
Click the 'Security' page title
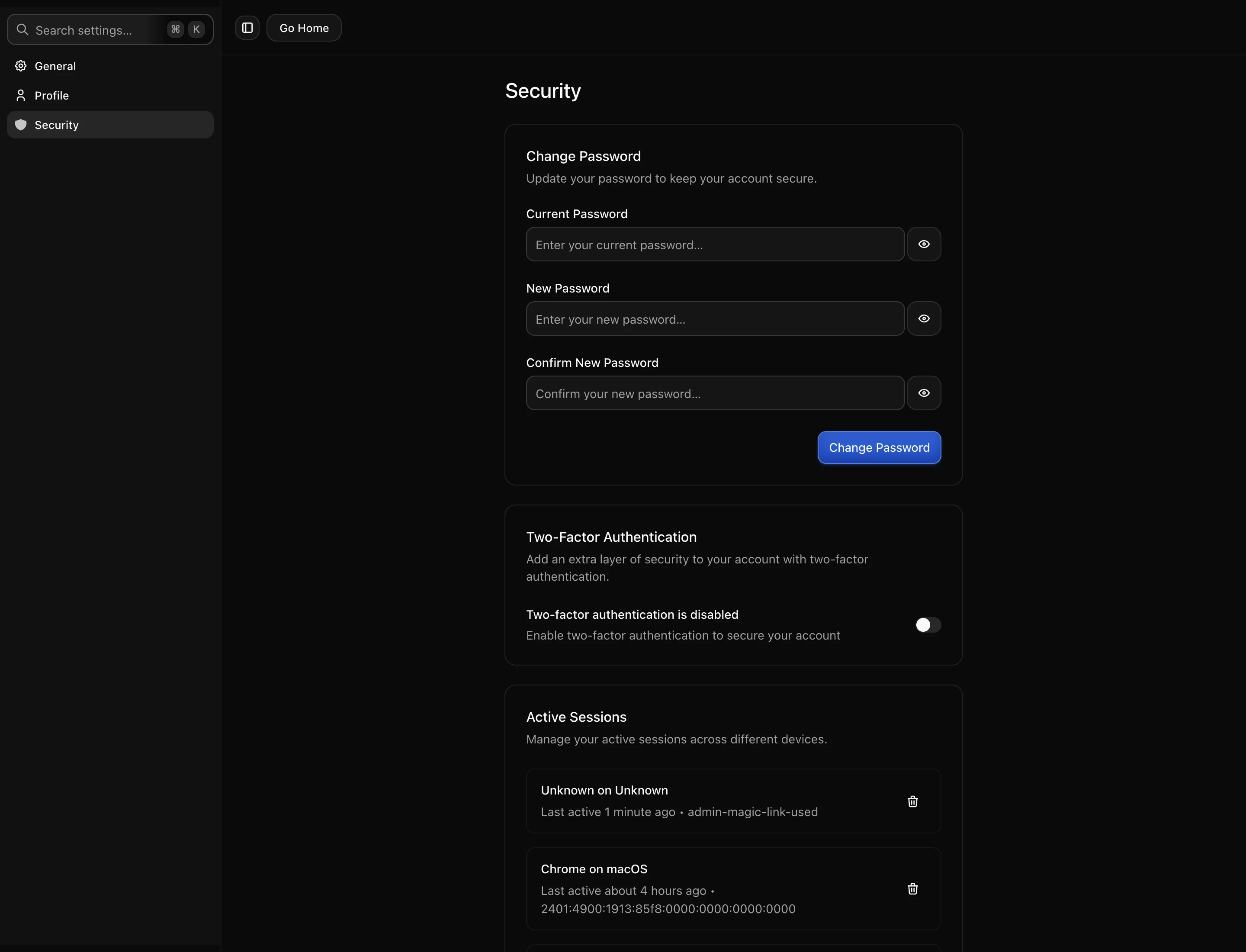pos(543,91)
